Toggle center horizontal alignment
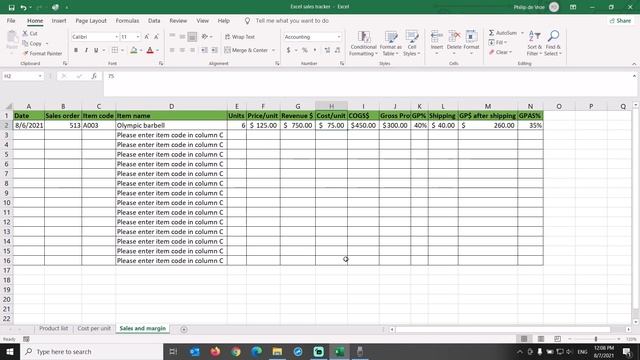 (x=182, y=50)
